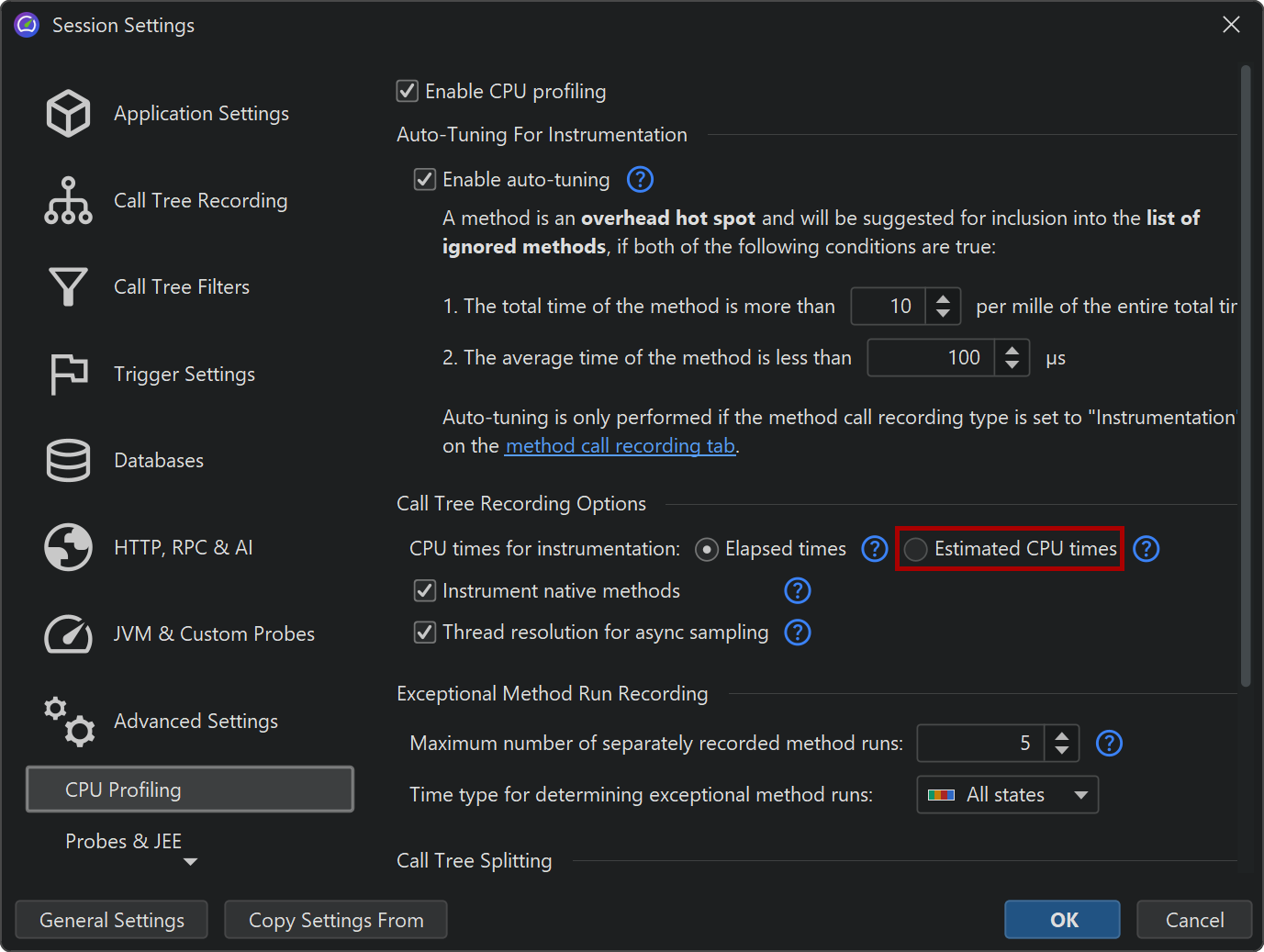Open the Databases cylinder icon
The image size is (1264, 952).
point(69,461)
